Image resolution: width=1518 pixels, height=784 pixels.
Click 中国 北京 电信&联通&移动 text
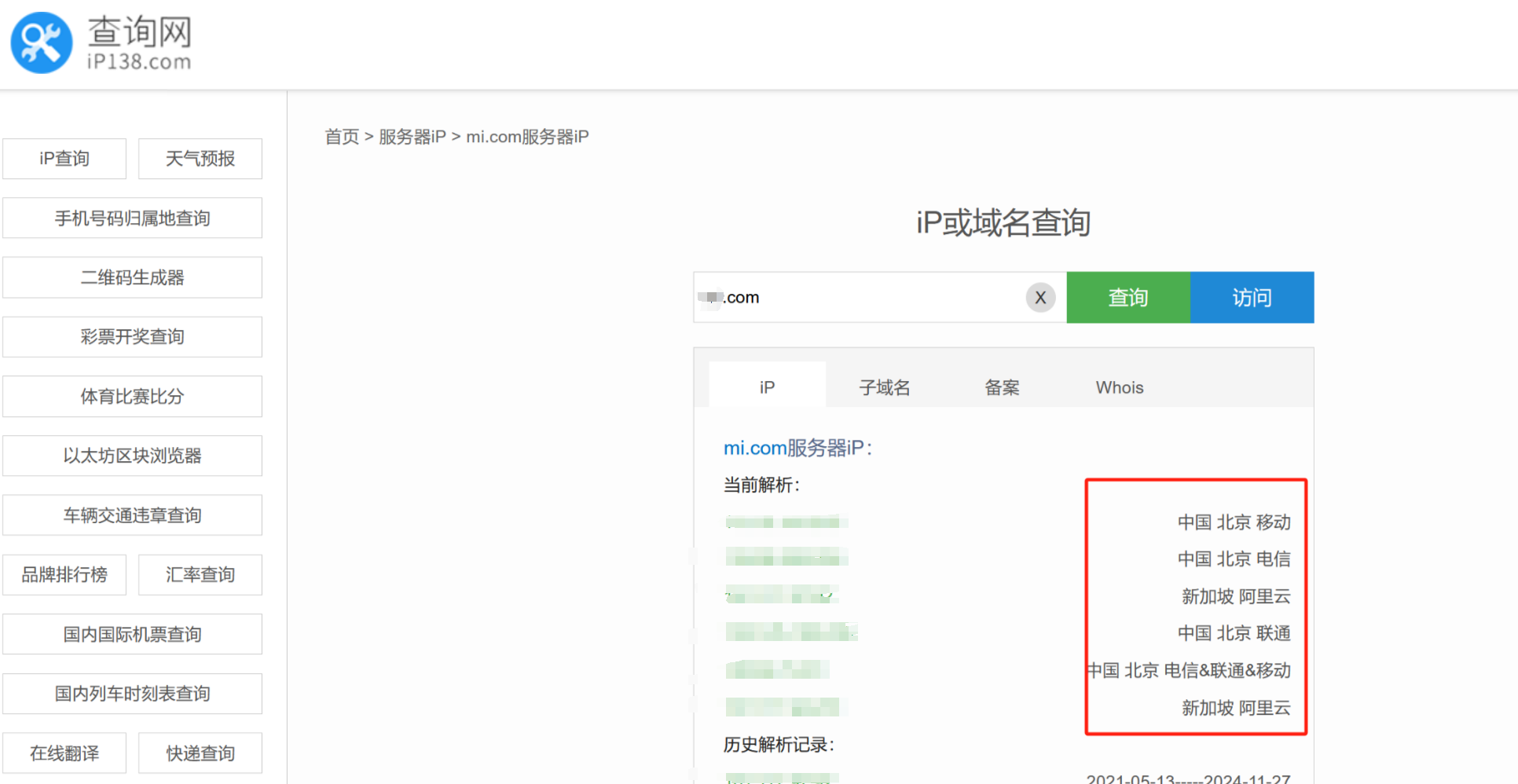(x=1190, y=671)
